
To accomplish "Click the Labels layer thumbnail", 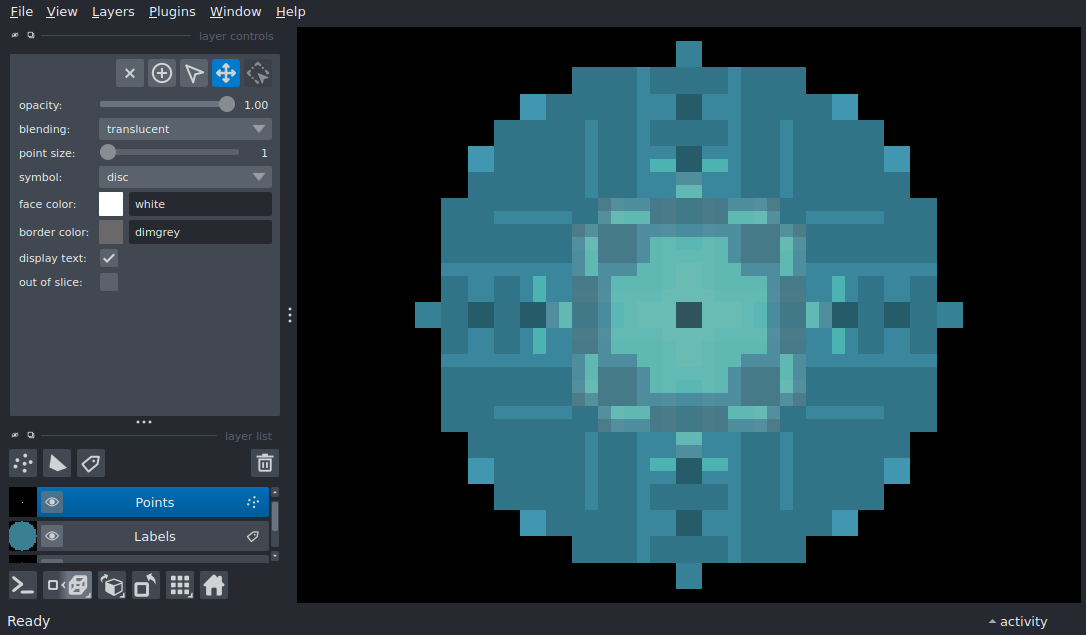I will point(22,536).
